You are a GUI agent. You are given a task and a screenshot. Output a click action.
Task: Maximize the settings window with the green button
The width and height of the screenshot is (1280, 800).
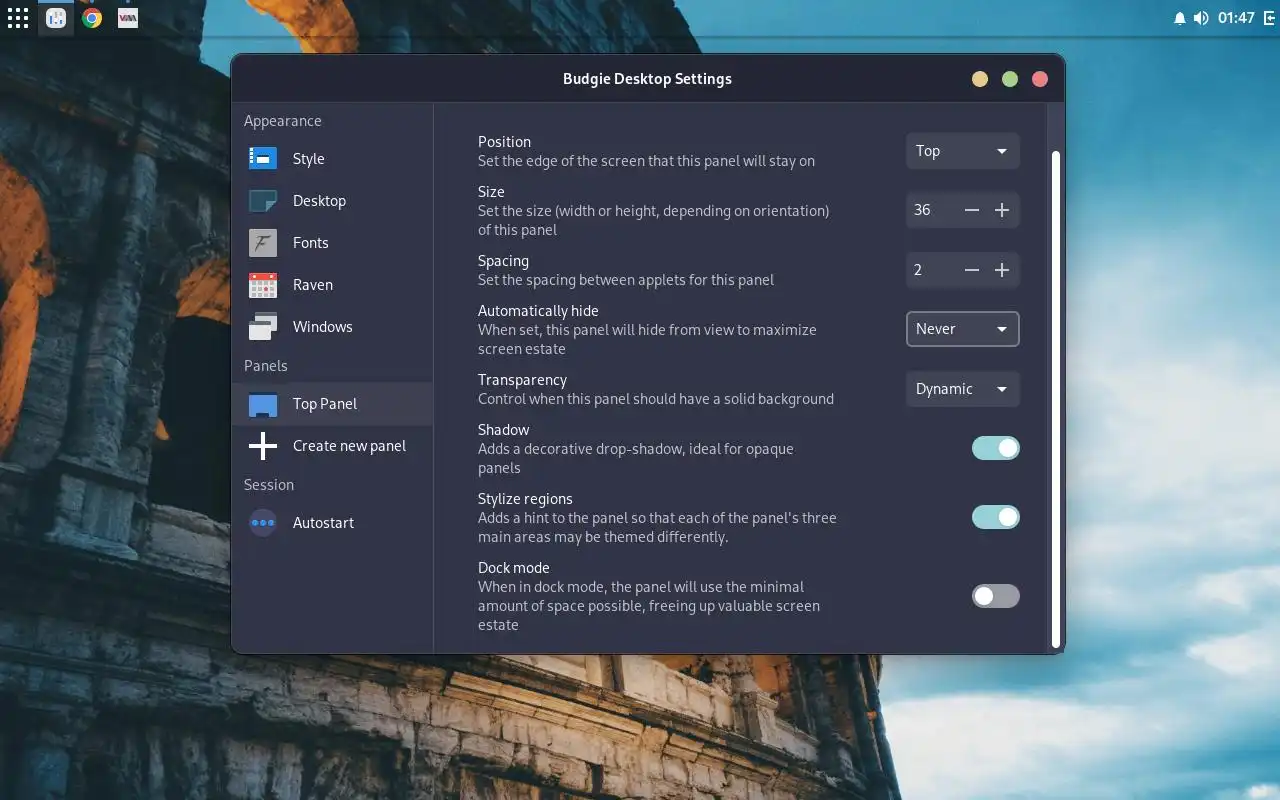click(1010, 79)
